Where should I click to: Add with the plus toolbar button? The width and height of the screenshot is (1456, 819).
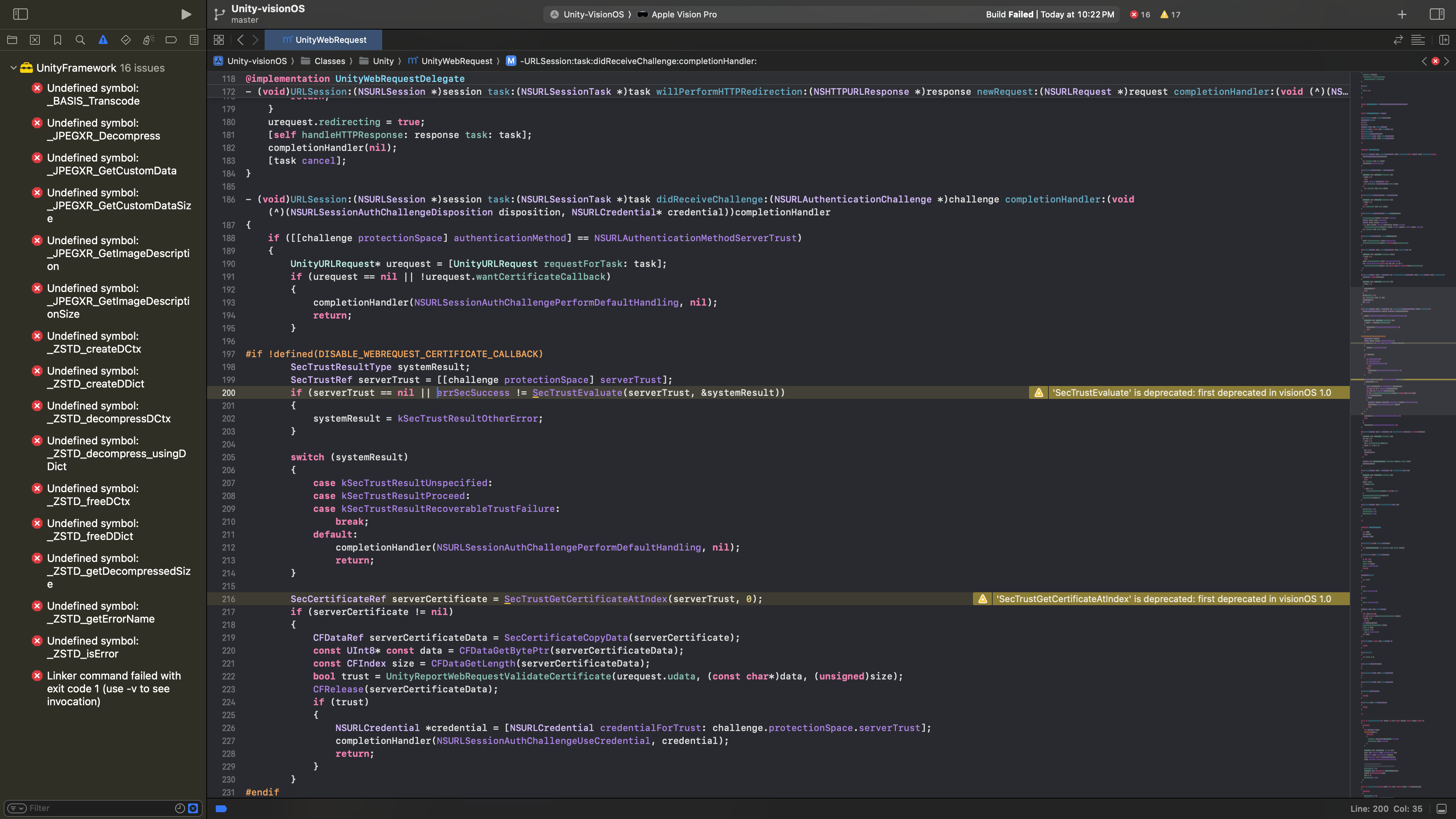point(1402,14)
